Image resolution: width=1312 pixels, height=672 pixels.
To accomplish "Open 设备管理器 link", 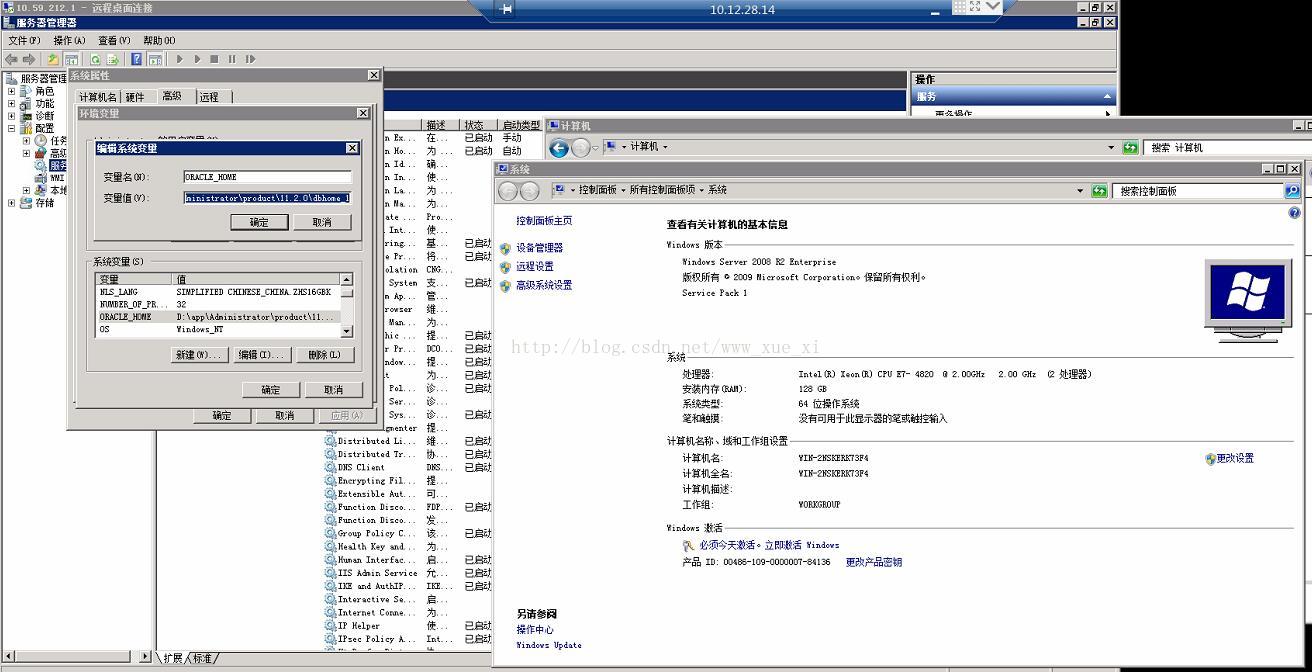I will point(539,248).
